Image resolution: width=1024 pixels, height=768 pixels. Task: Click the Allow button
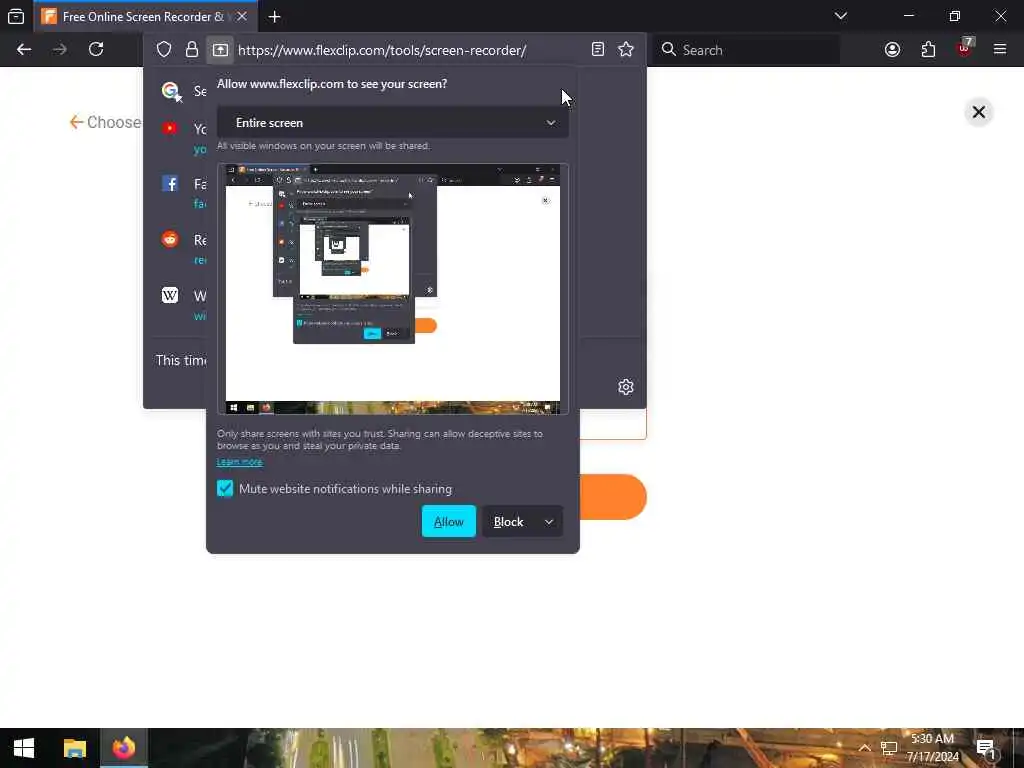click(449, 522)
